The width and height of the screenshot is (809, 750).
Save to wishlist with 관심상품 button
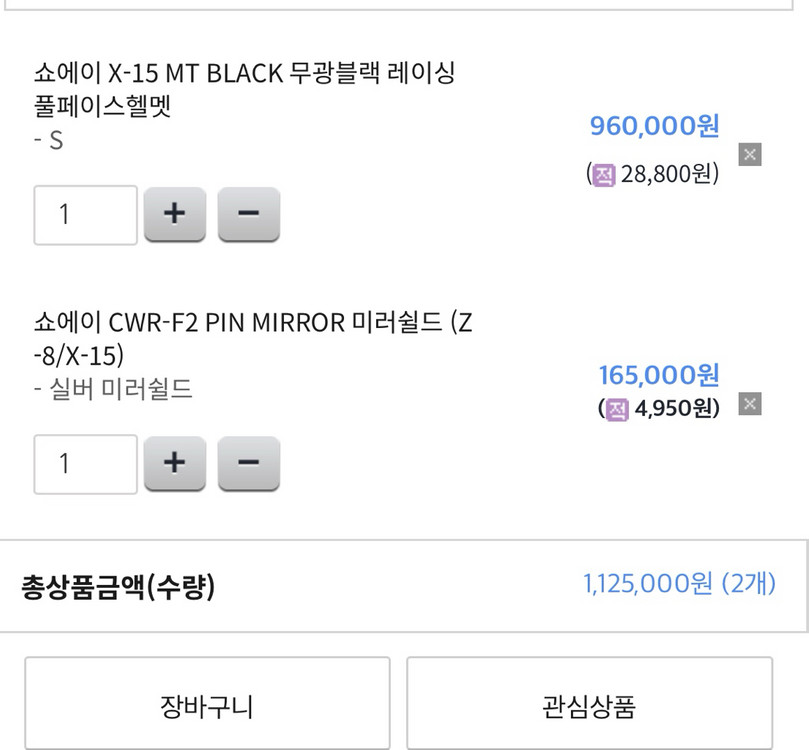(589, 707)
